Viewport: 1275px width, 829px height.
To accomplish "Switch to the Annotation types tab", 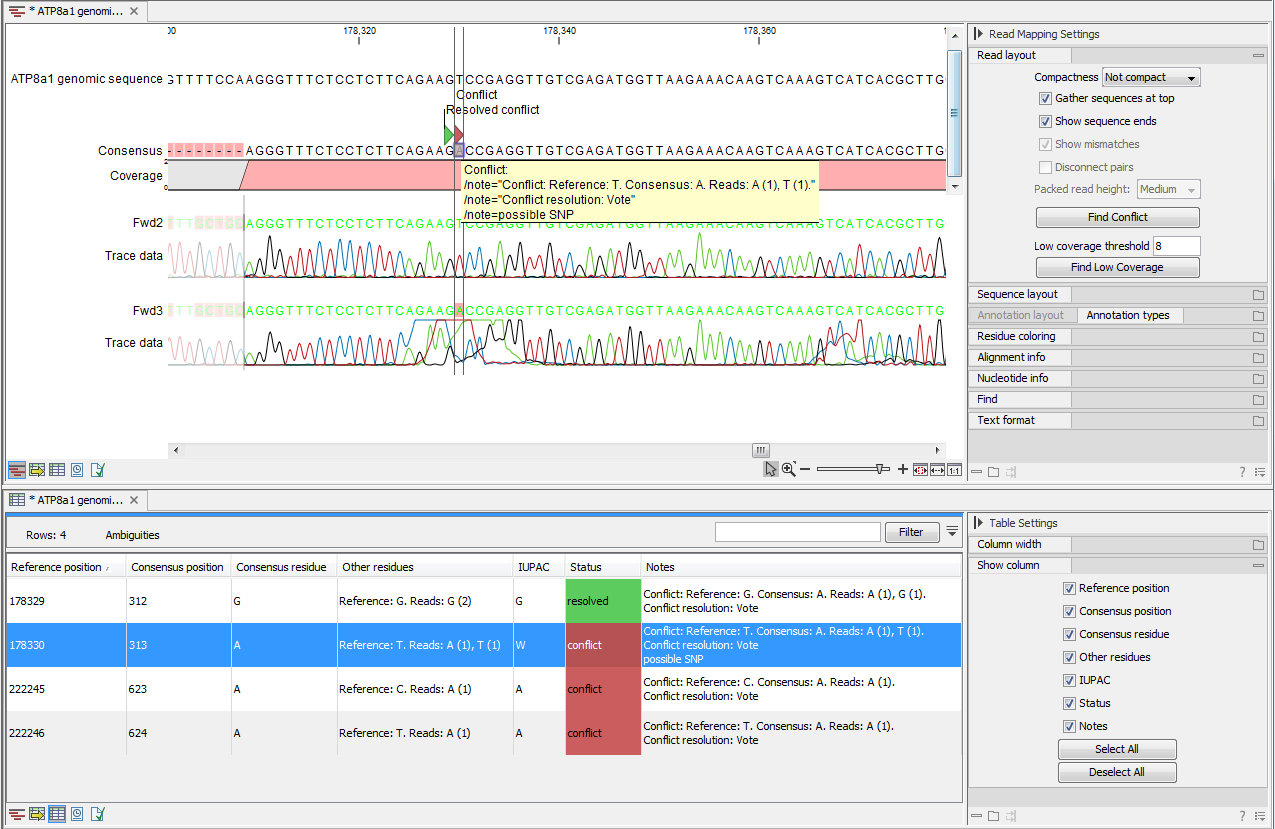I will pyautogui.click(x=1127, y=315).
